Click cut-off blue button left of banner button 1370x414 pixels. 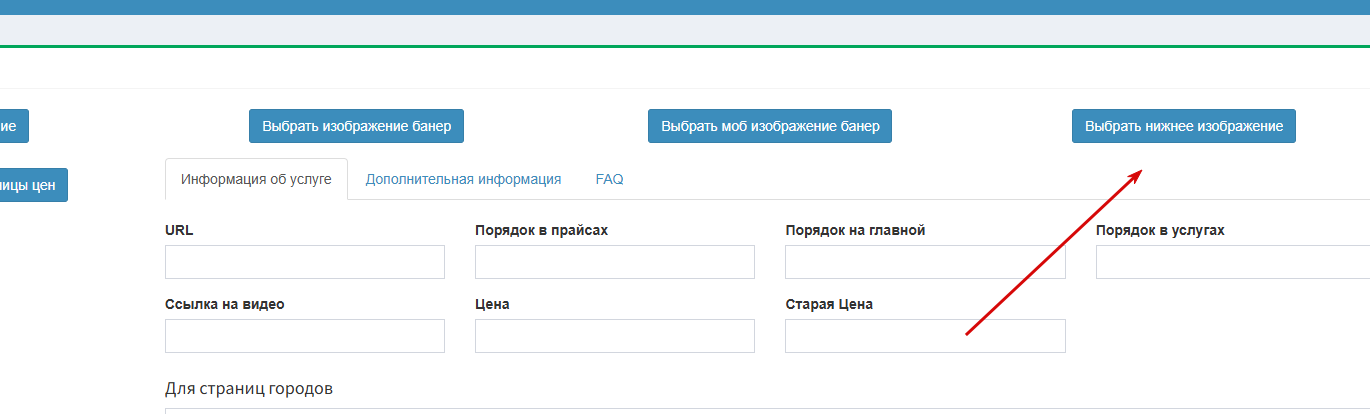(14, 127)
